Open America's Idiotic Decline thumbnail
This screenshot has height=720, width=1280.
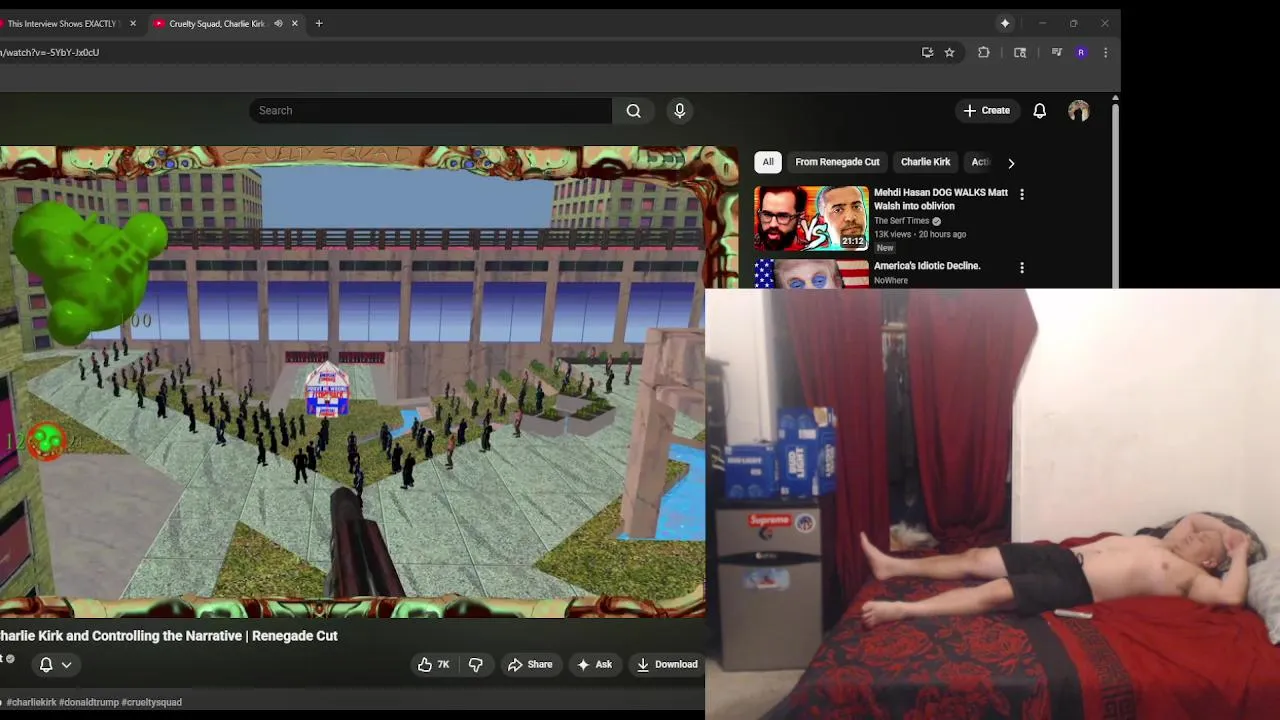[811, 274]
